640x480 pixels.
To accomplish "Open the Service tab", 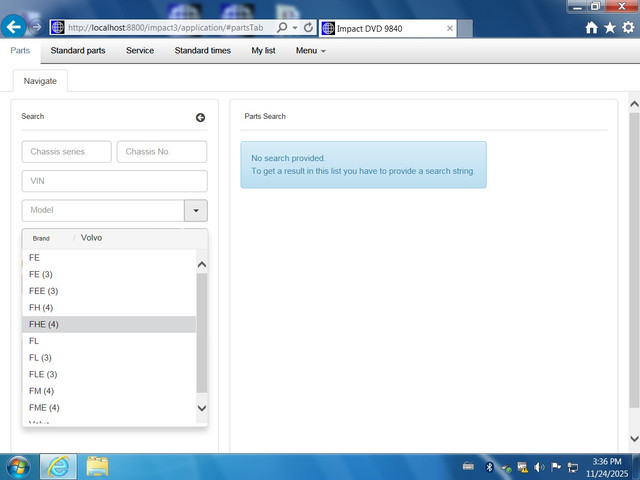I will tap(140, 51).
